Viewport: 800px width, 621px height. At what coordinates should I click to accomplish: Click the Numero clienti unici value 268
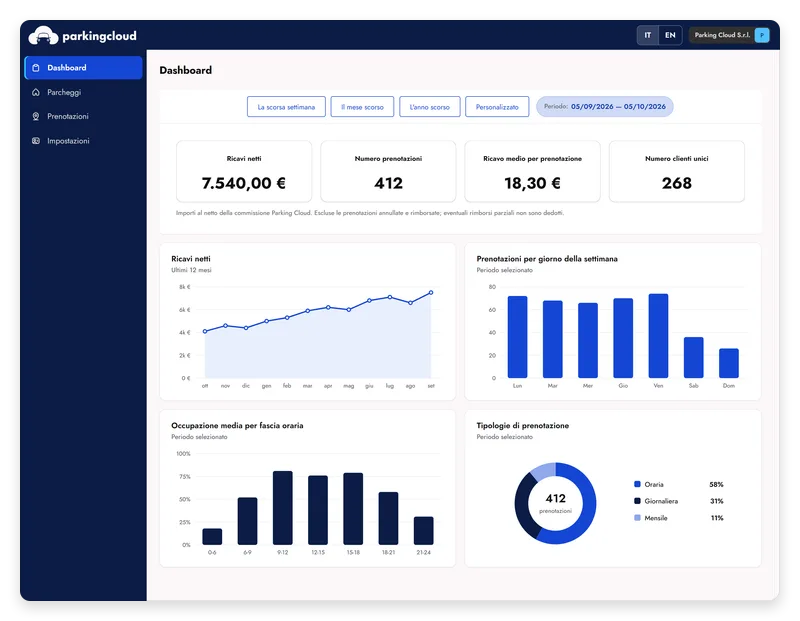pyautogui.click(x=677, y=183)
